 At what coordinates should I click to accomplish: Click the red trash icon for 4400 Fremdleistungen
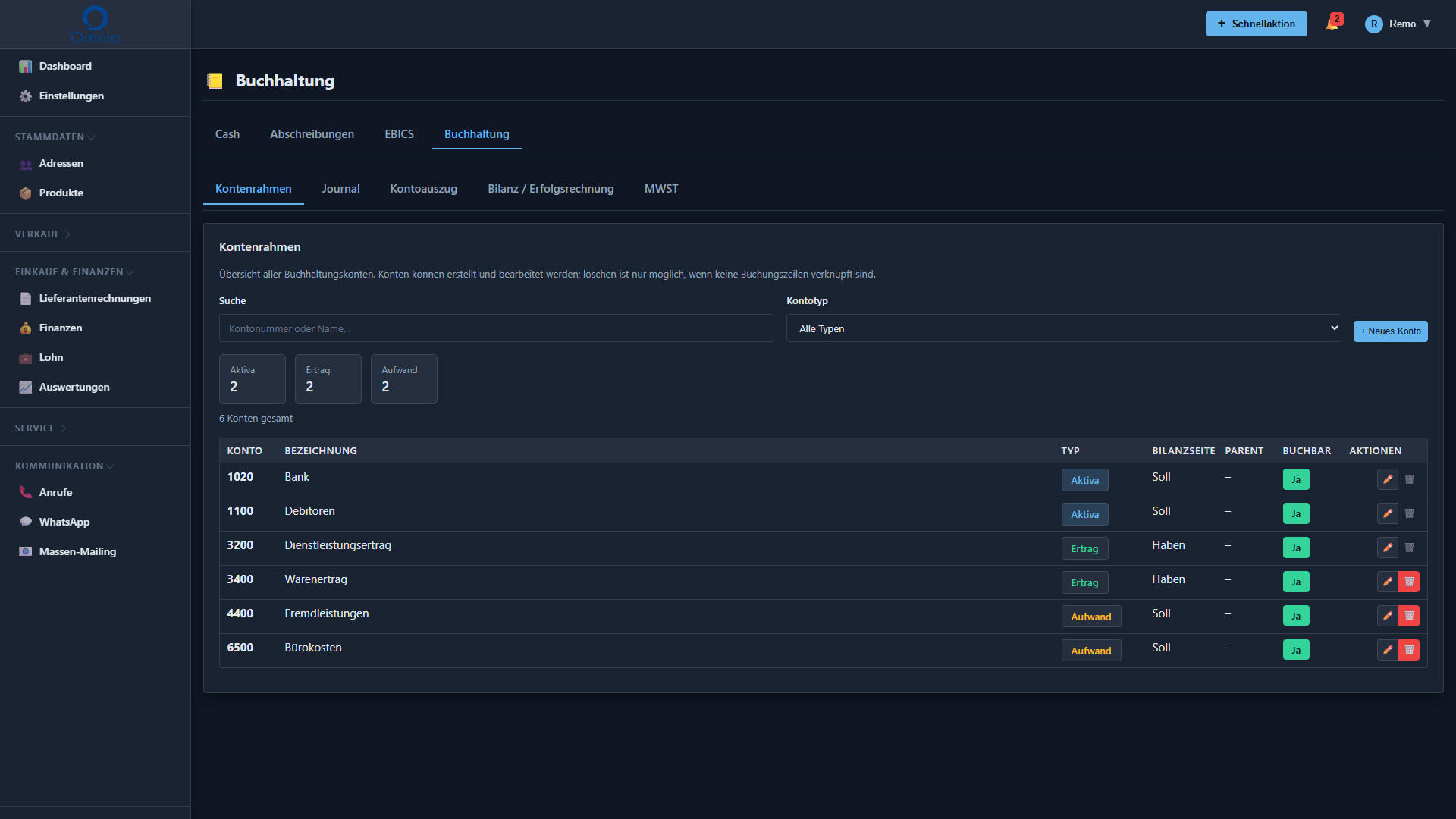point(1409,616)
